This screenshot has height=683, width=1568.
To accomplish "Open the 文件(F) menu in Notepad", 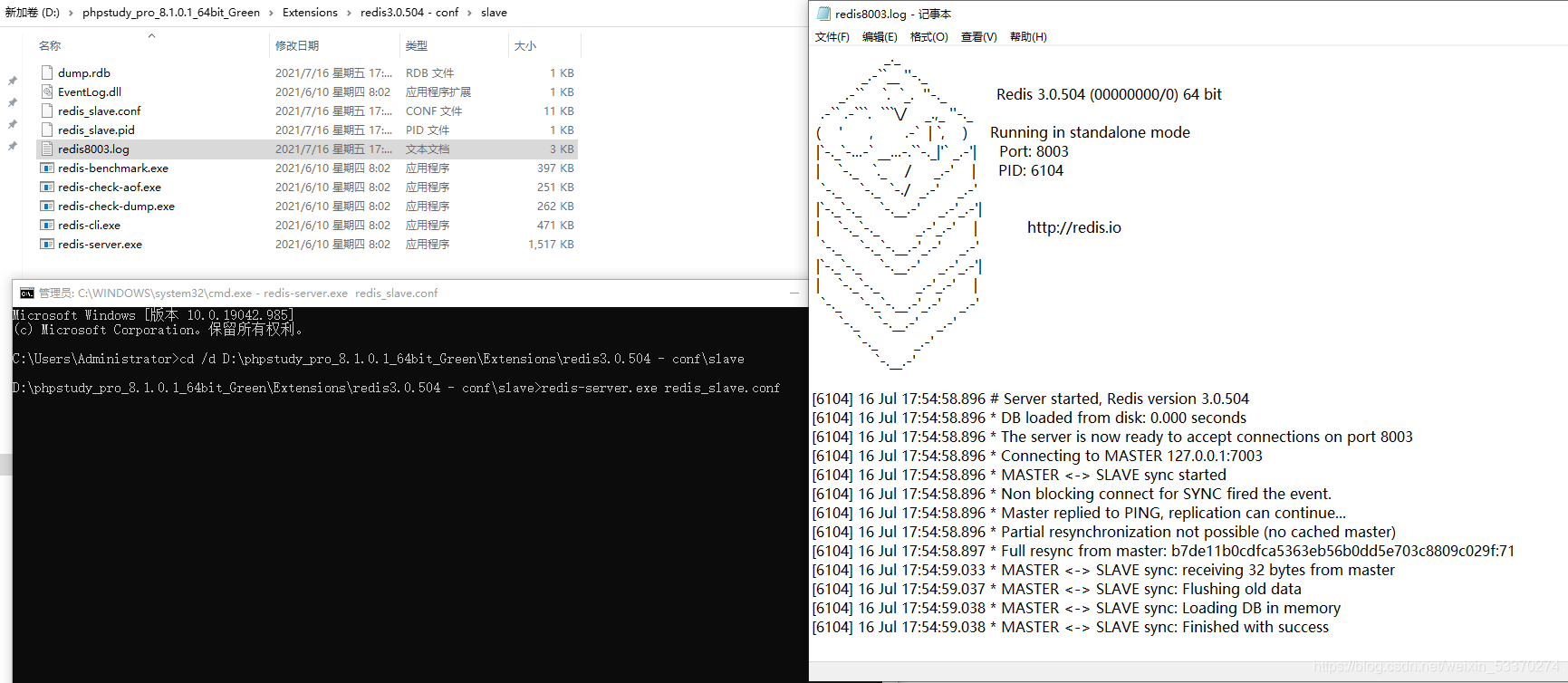I will point(832,37).
